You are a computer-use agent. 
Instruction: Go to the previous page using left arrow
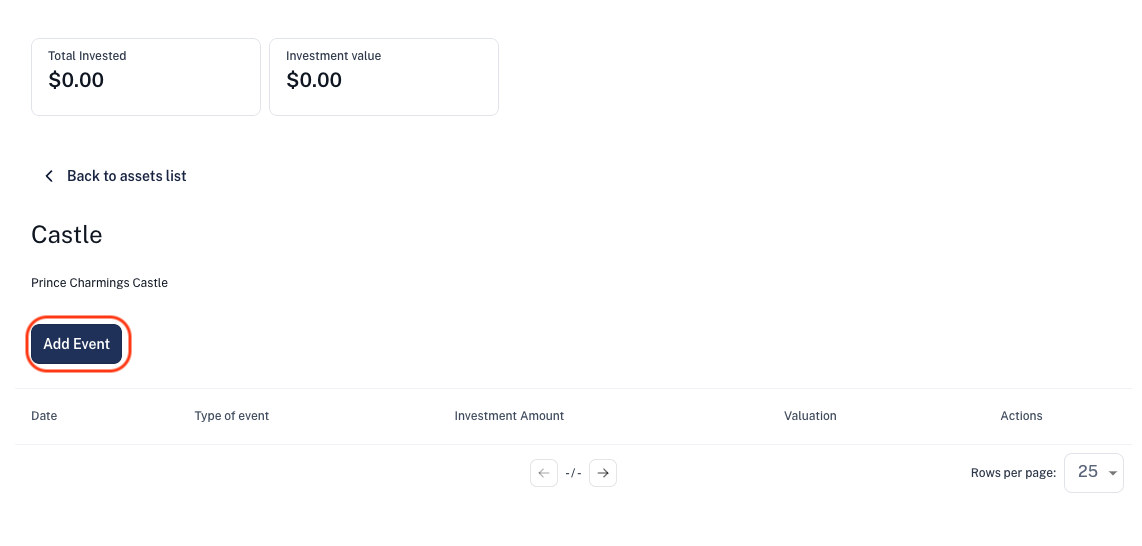[x=544, y=473]
